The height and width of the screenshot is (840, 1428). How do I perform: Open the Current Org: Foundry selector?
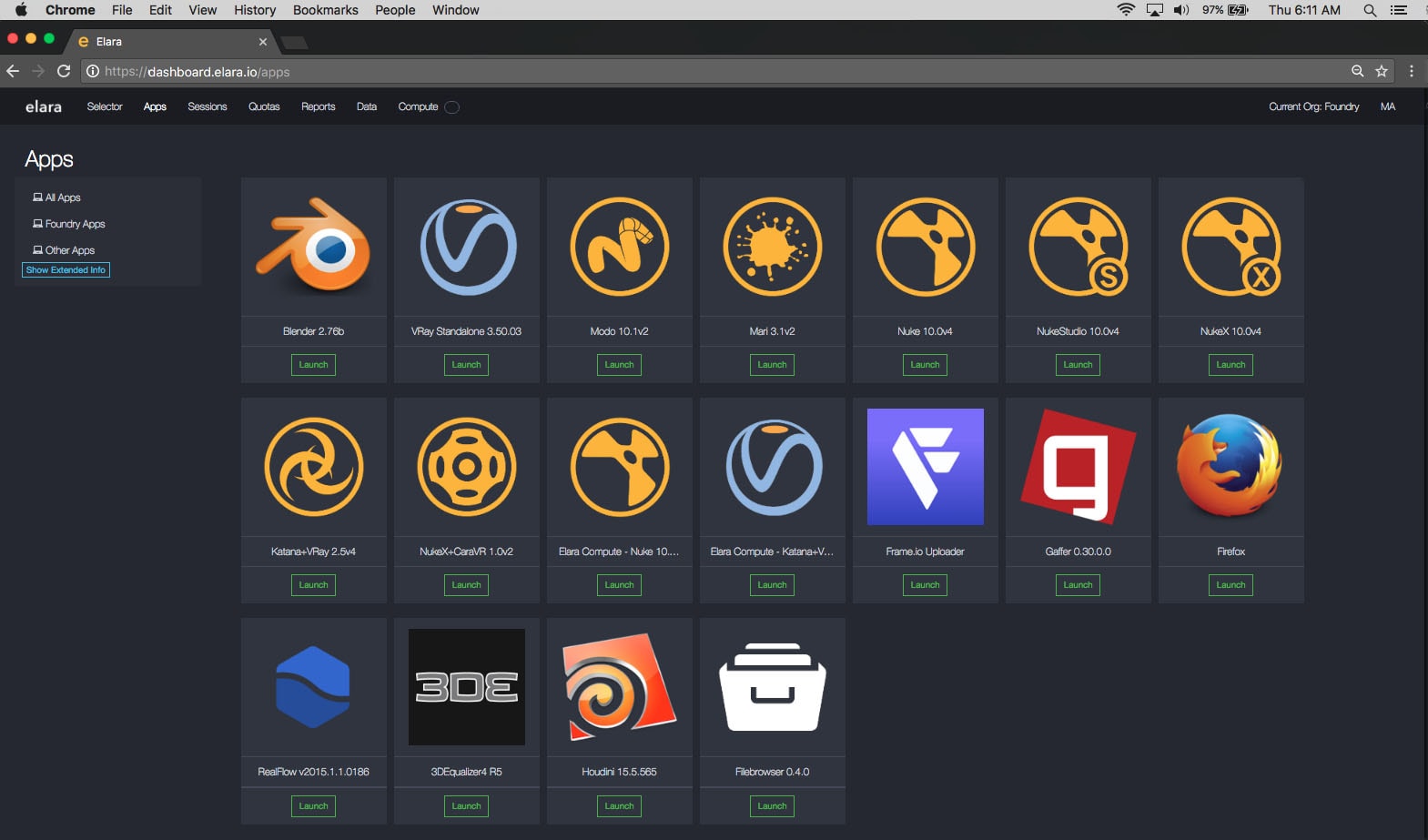[1313, 106]
